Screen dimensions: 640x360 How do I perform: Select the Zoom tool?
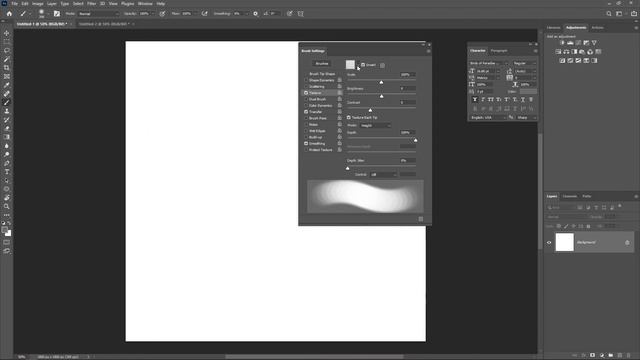click(7, 207)
